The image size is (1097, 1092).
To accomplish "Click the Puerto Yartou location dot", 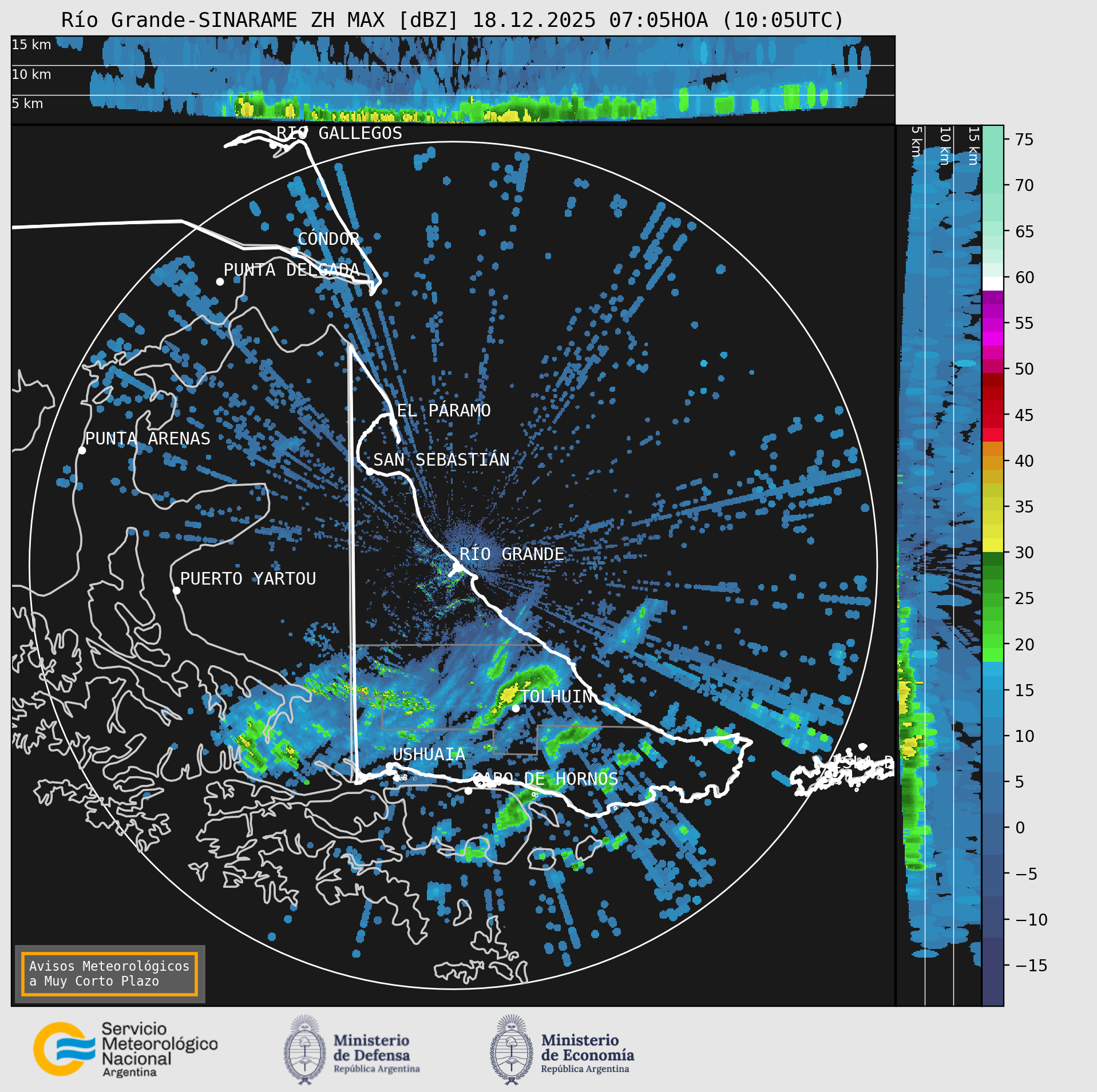I will click(176, 591).
